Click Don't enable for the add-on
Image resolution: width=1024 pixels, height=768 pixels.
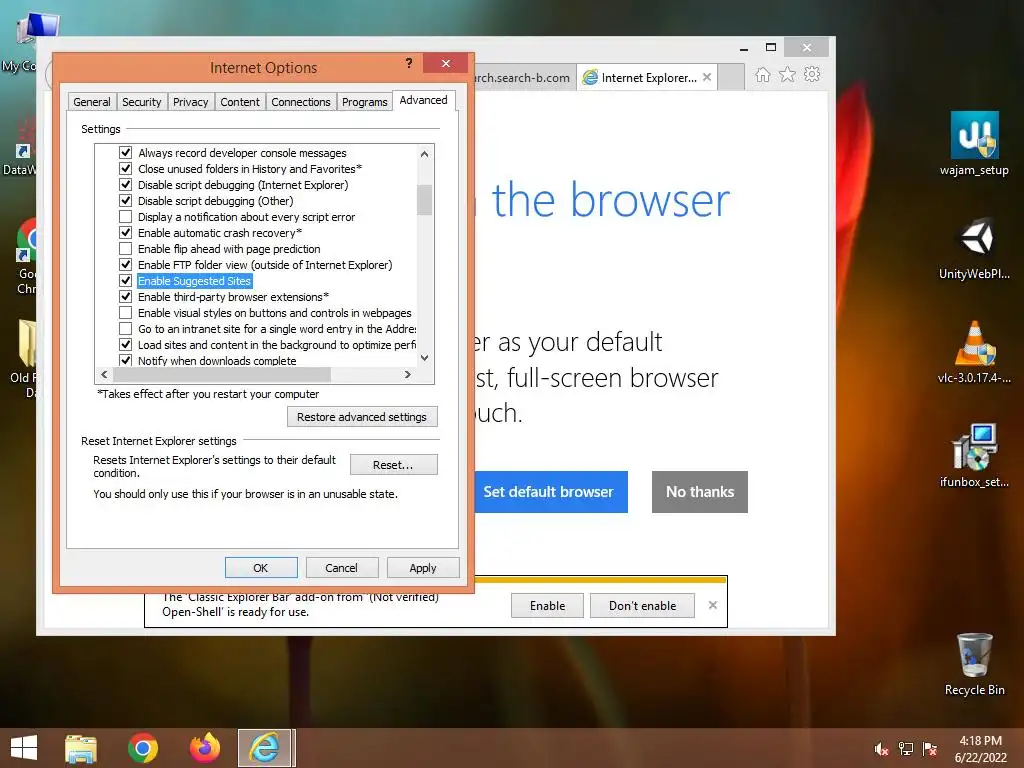643,605
